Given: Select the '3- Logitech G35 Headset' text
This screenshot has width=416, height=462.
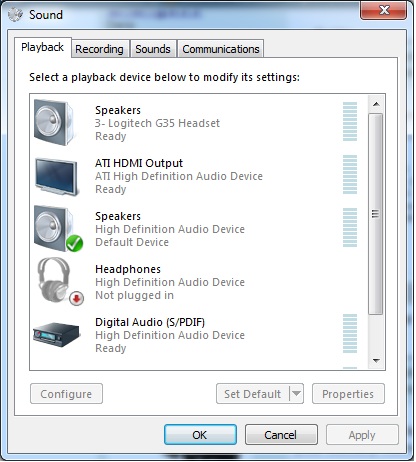Looking at the screenshot, I should pyautogui.click(x=157, y=123).
